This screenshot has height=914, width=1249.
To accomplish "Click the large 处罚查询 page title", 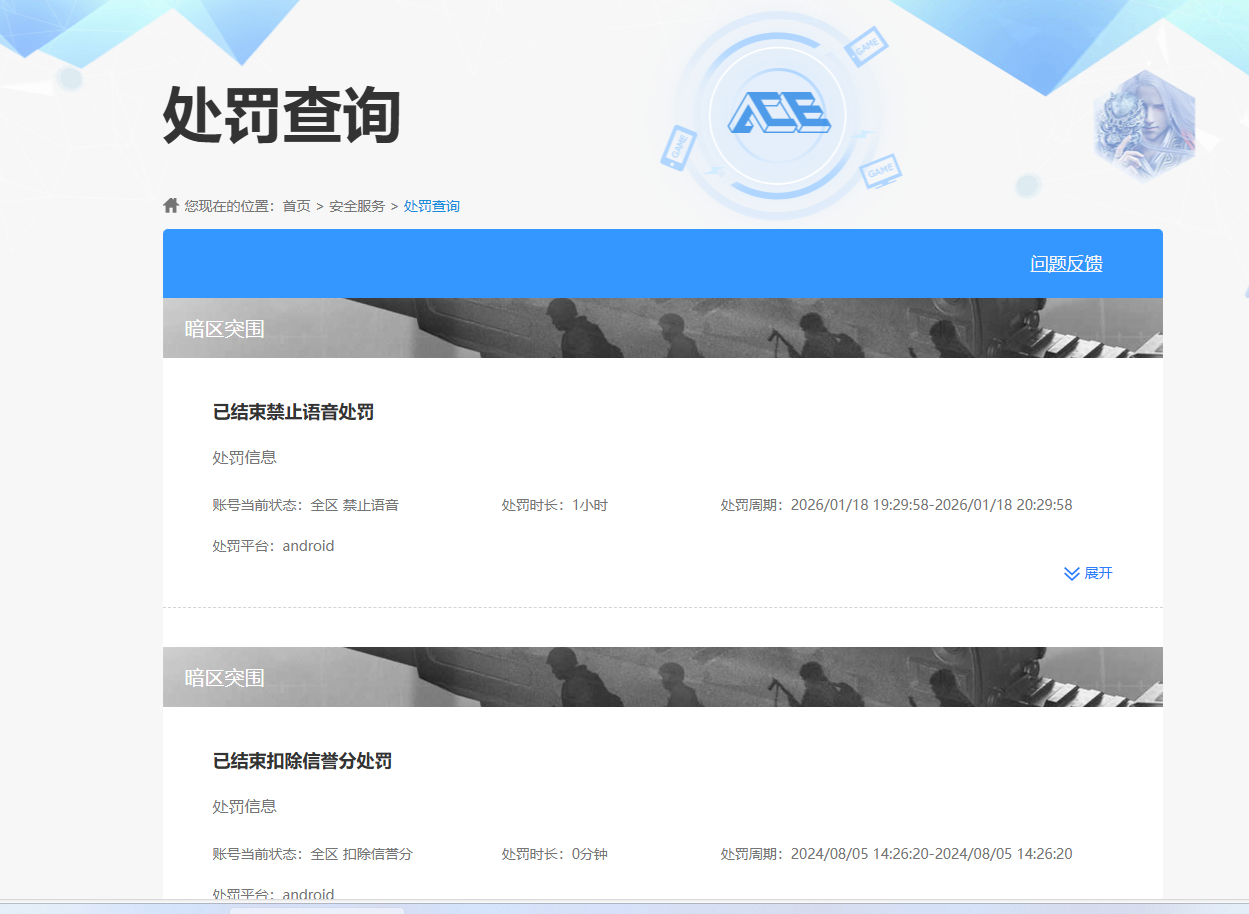I will point(282,115).
